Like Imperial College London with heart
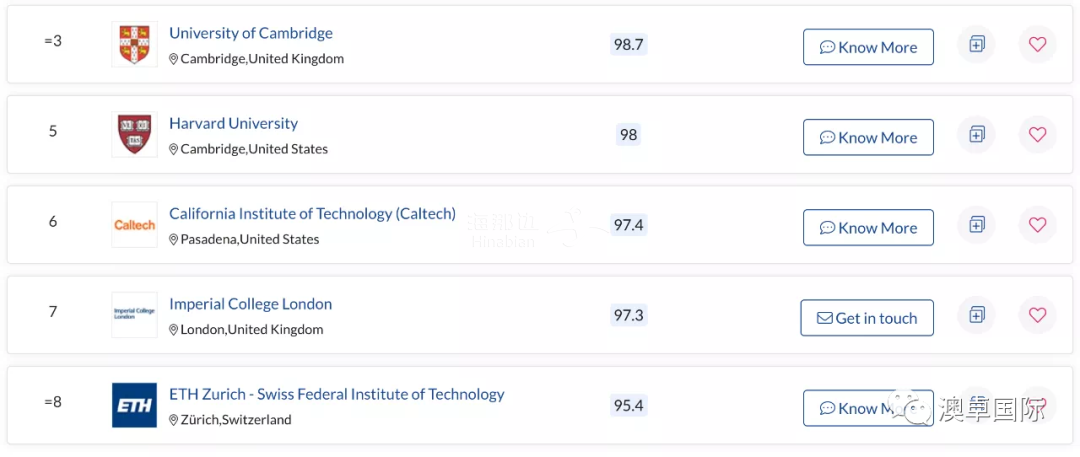 [1037, 316]
